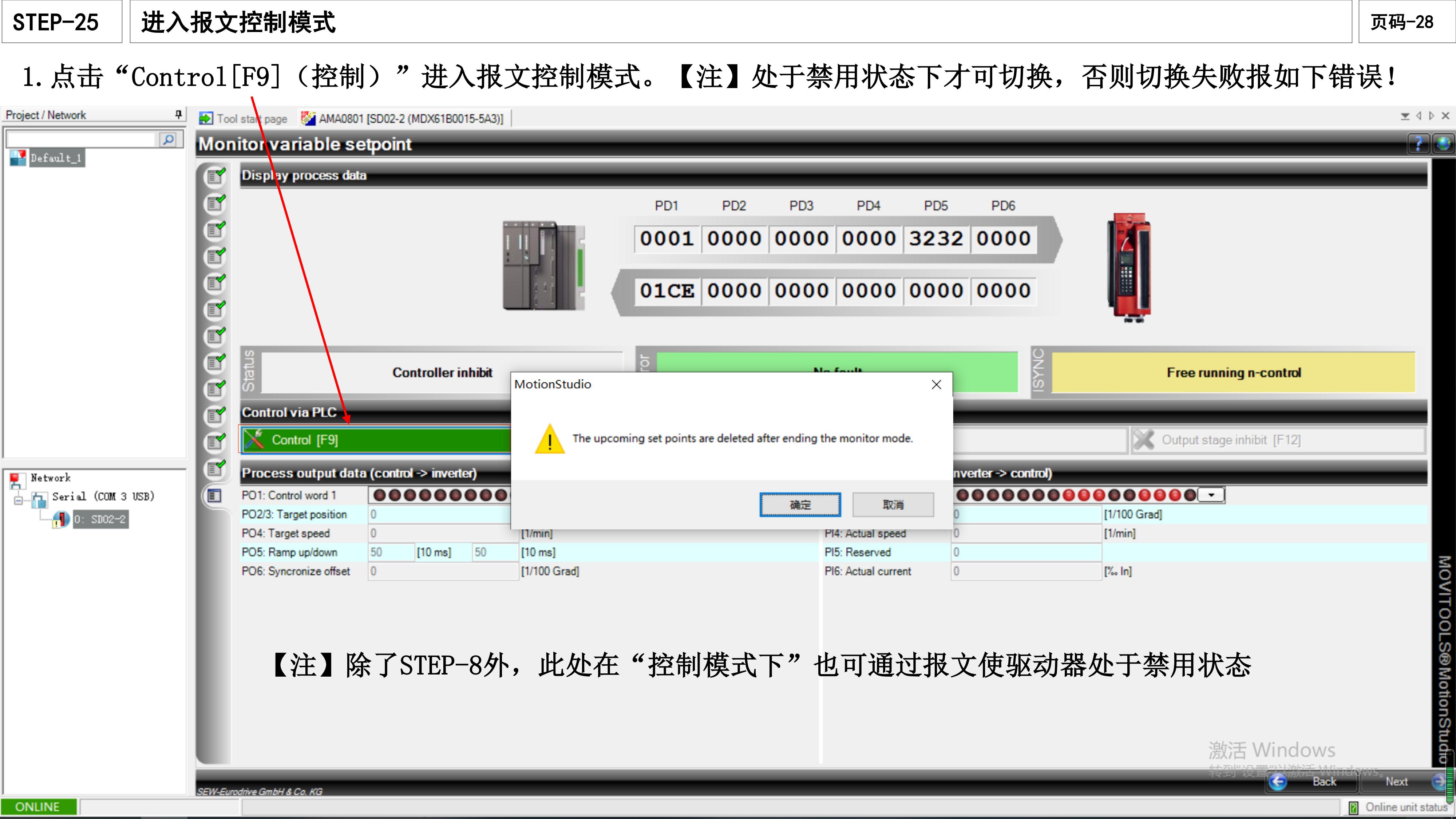Click the Free running n-control ISYNC field
Screen dimensions: 1456x819
pos(1233,372)
